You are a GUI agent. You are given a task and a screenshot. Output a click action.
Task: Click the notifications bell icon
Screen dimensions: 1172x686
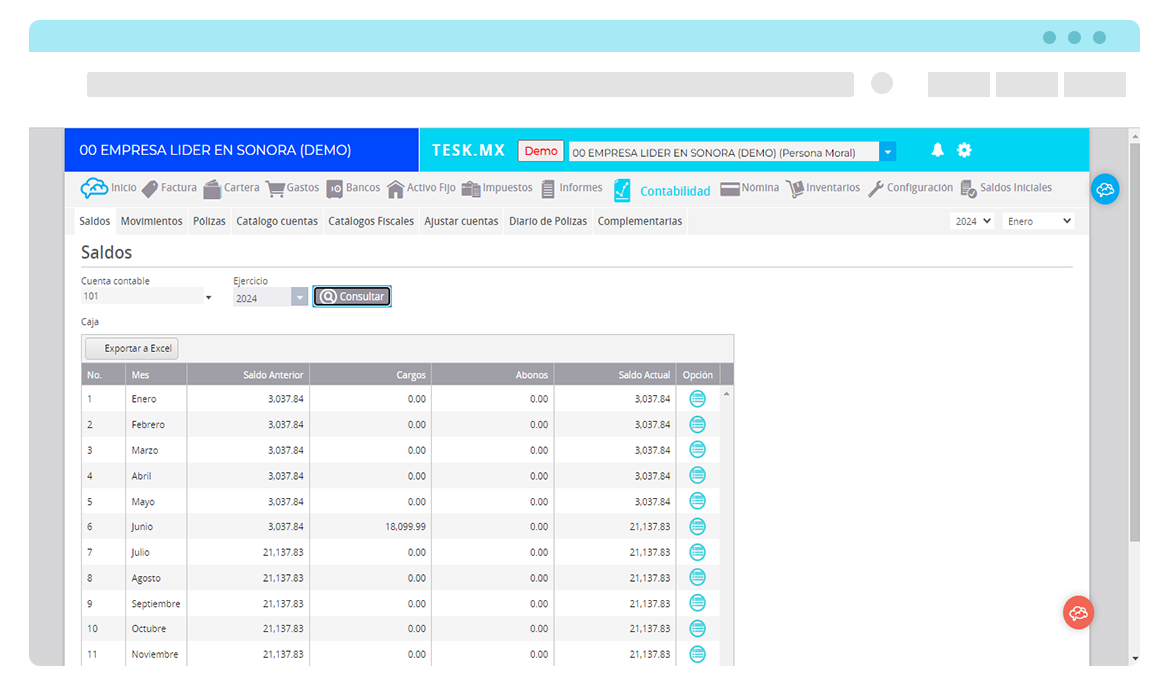pos(937,150)
